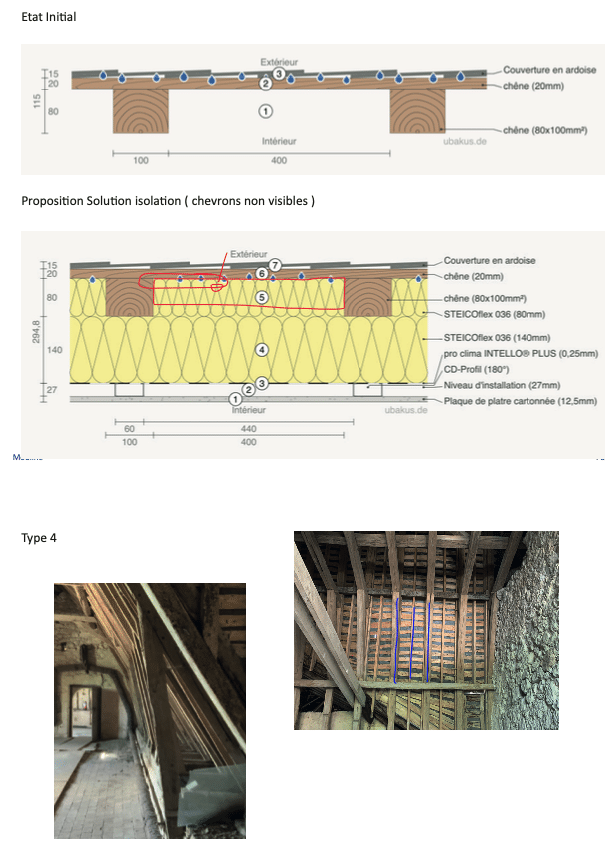Click the 'Proposition Solution isolation' heading
The height and width of the screenshot is (846, 605).
click(167, 201)
